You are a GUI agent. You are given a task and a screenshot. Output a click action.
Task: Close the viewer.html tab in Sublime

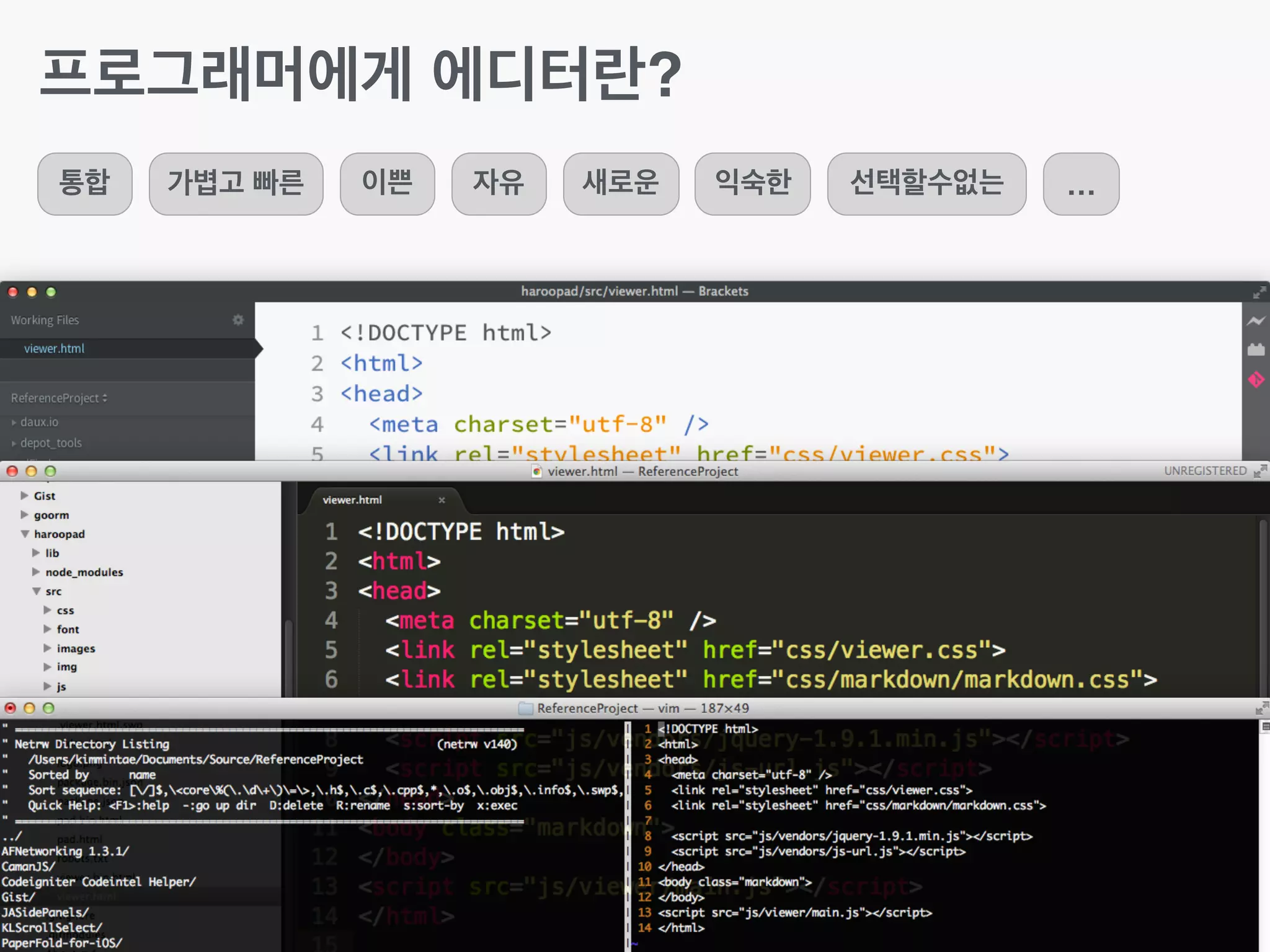pyautogui.click(x=442, y=500)
